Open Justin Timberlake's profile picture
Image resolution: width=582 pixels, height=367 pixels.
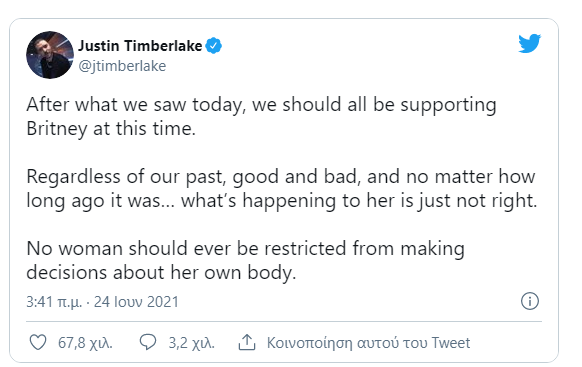tap(50, 55)
